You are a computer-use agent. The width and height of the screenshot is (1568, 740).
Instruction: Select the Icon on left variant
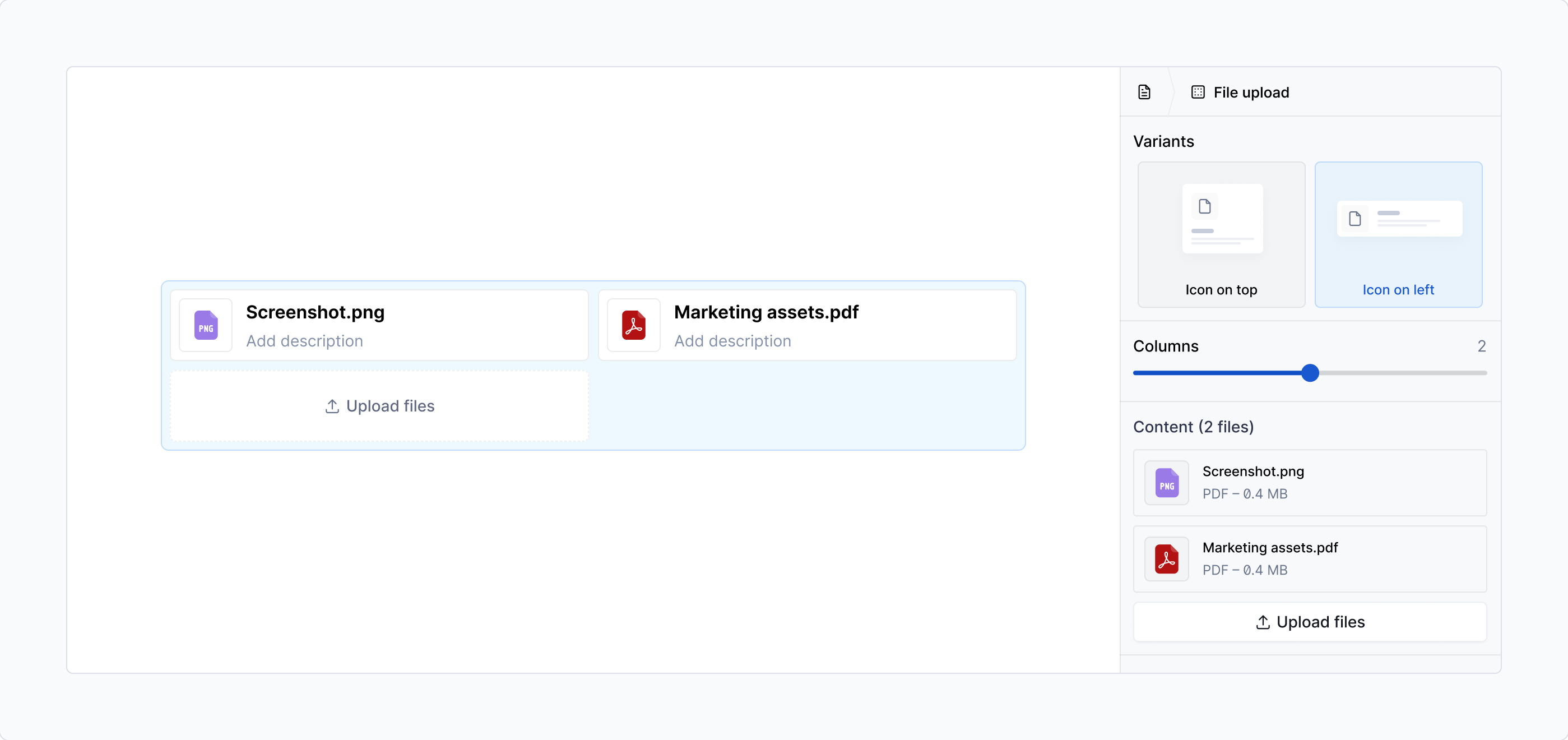point(1398,234)
